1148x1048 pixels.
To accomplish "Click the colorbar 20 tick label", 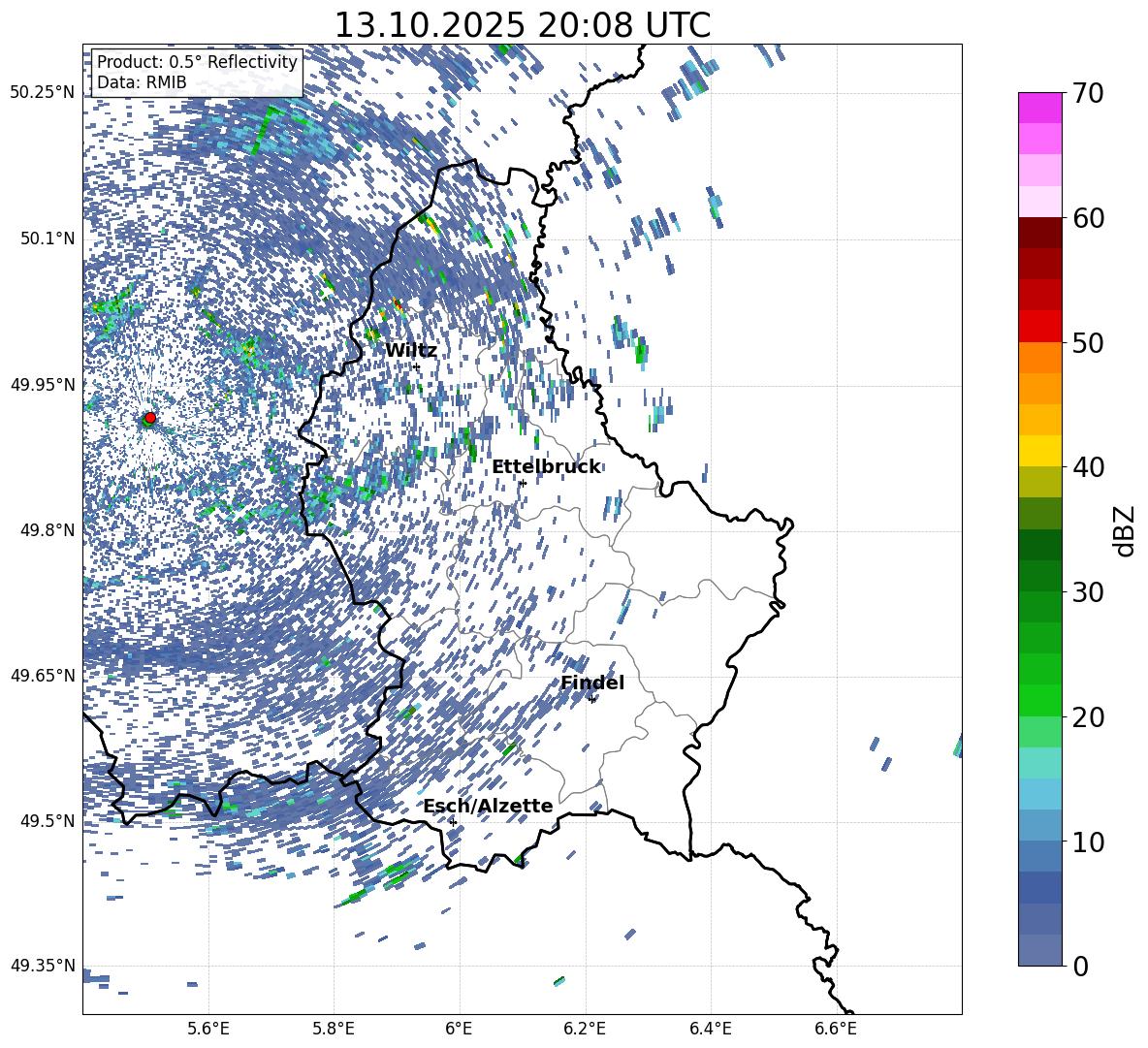I will click(x=1088, y=717).
